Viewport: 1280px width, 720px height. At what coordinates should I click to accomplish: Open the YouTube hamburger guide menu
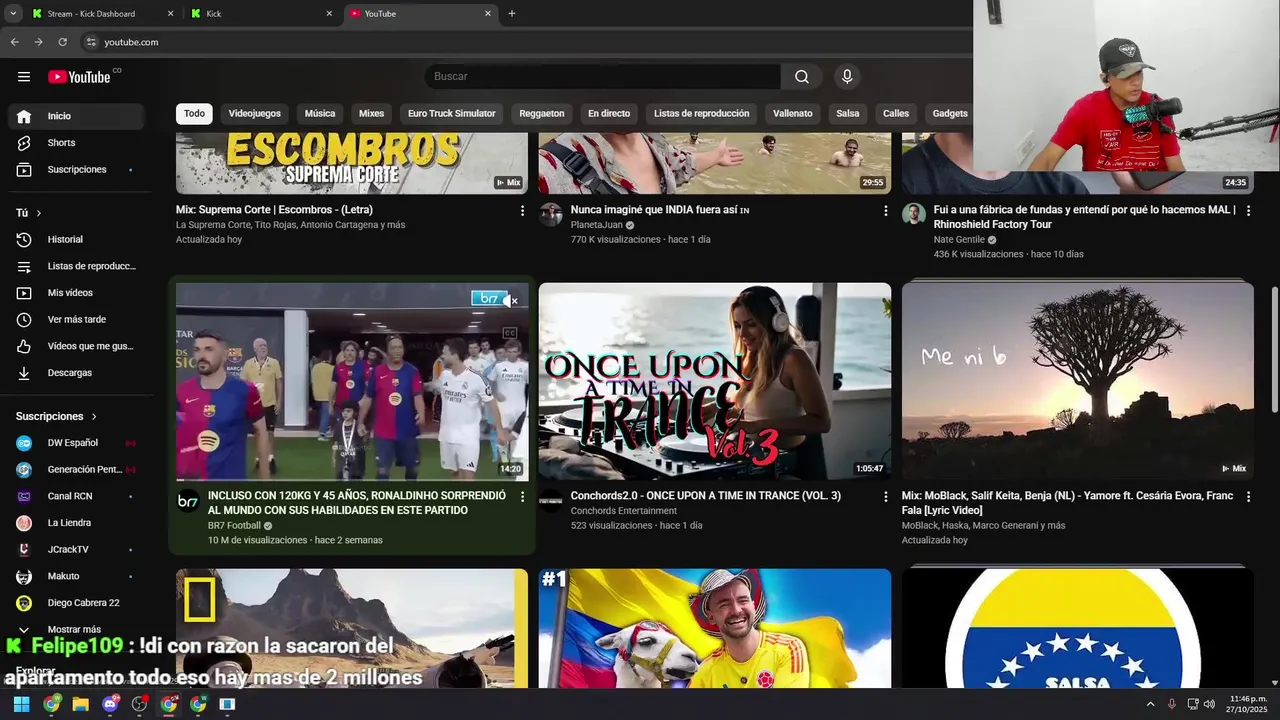pyautogui.click(x=24, y=77)
